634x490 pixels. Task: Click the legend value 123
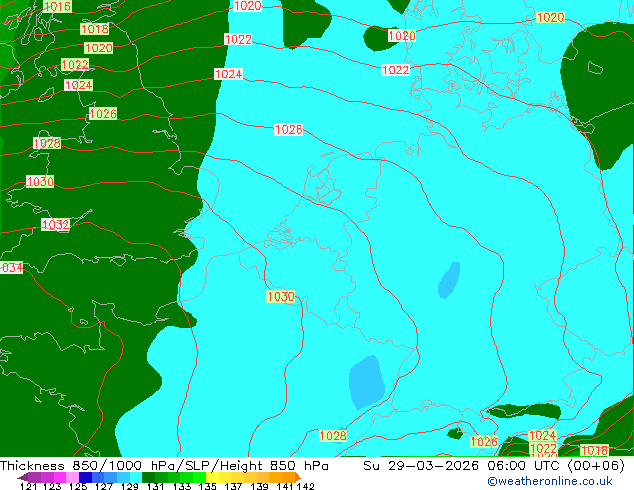[52, 486]
